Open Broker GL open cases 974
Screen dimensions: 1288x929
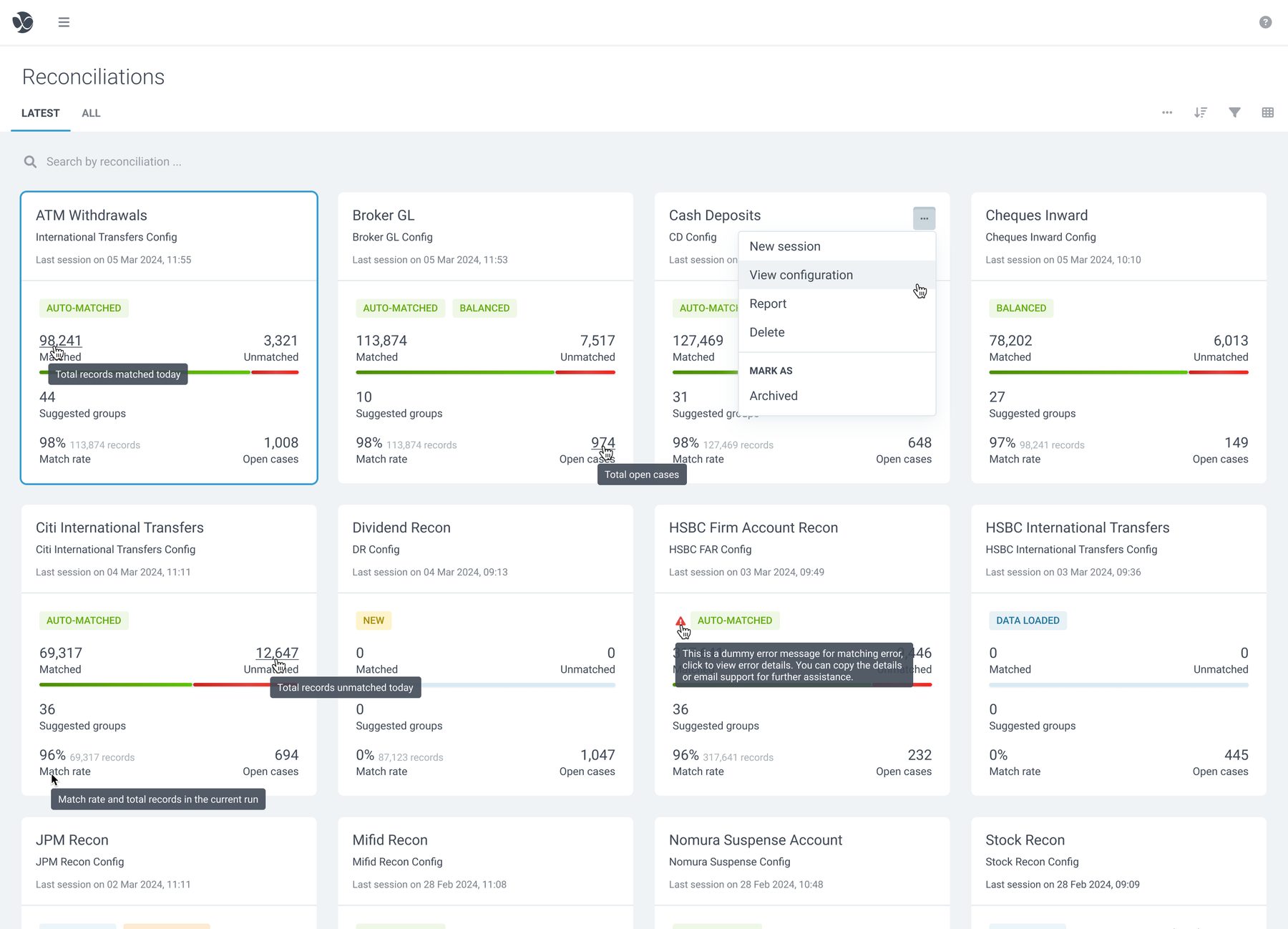[602, 443]
